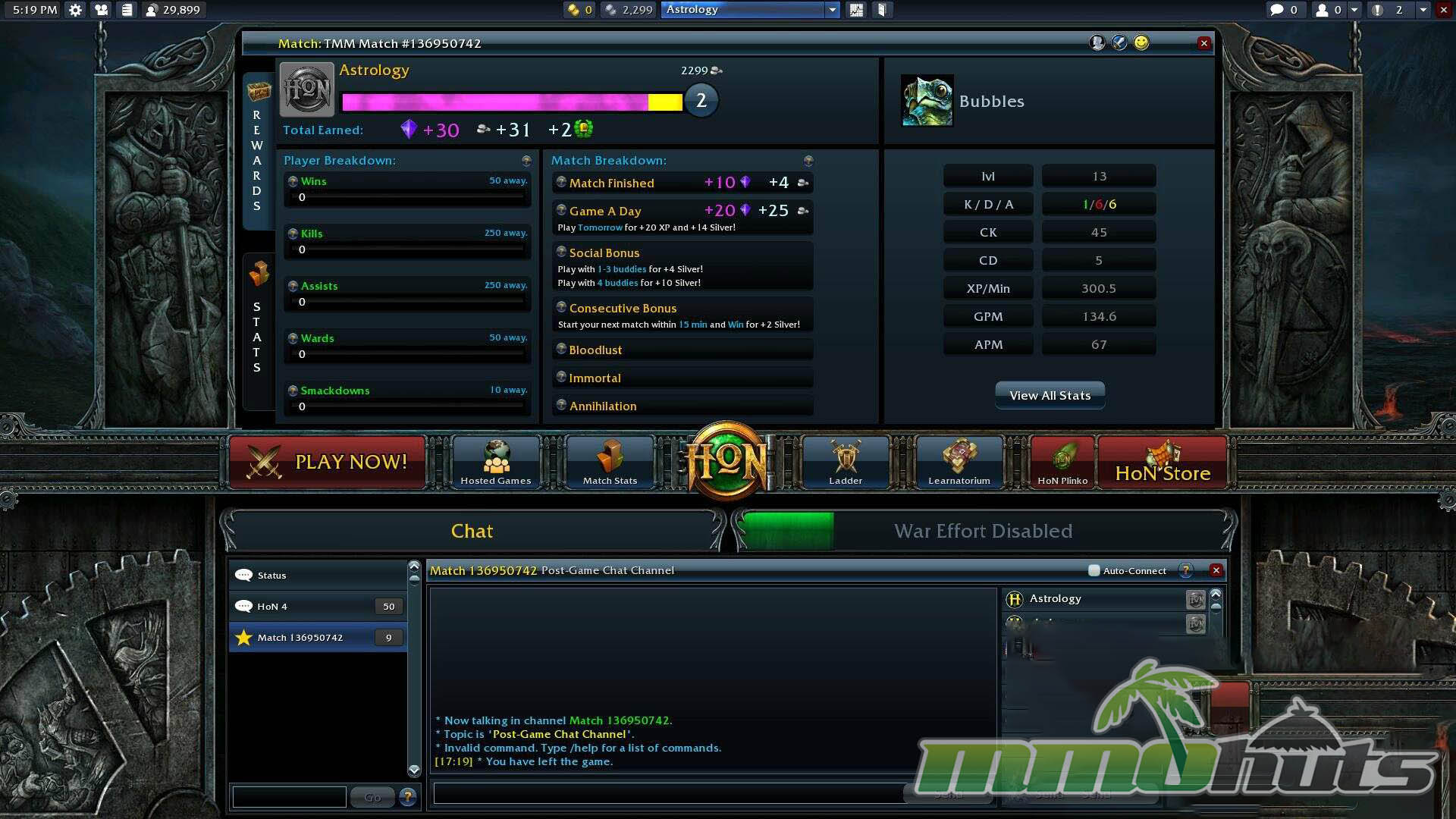Open the dropdown next to notifications count
1456x819 pixels.
pyautogui.click(x=1423, y=10)
